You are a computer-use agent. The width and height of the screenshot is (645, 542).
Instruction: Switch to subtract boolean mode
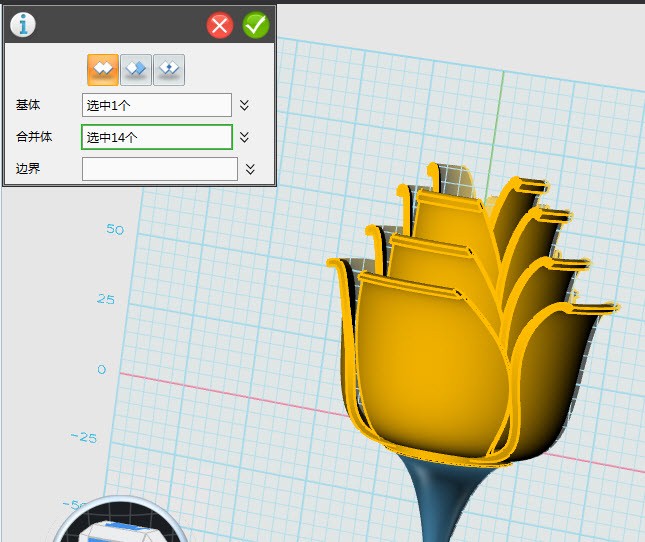136,69
